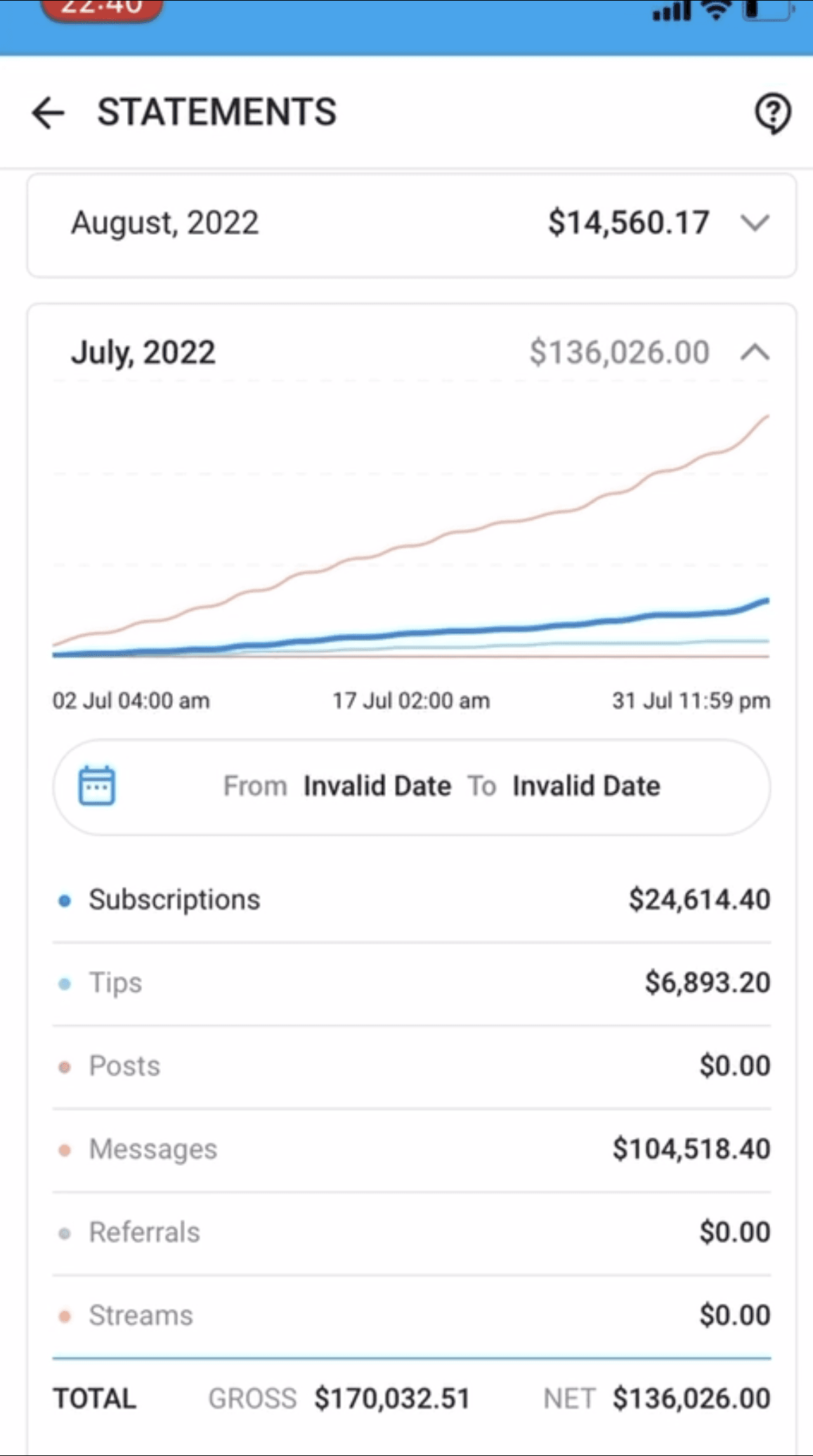Screen dimensions: 813x1456
Task: Tap the battery status icon
Action: (x=768, y=10)
